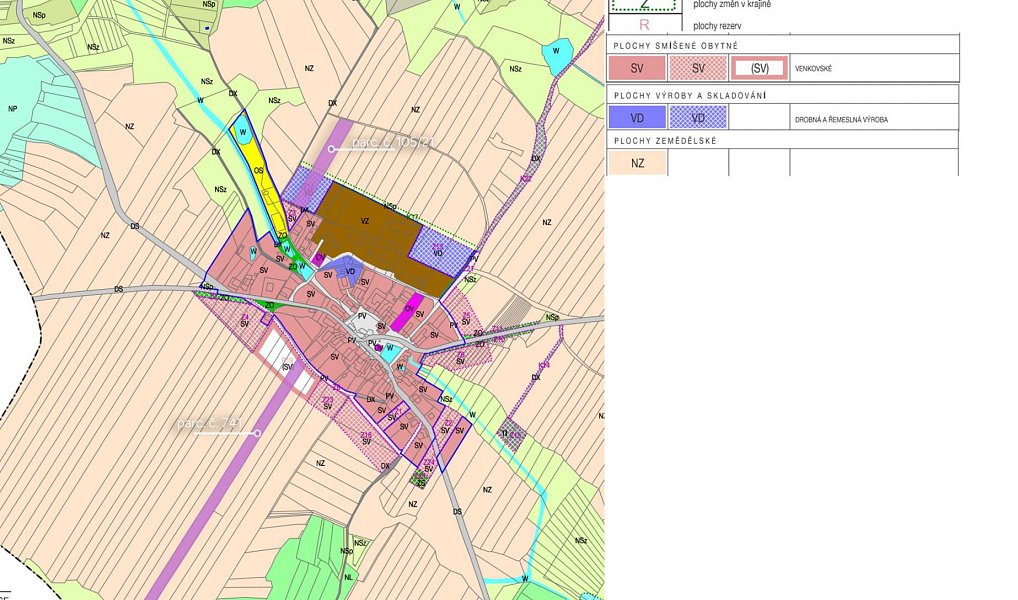Click the R reserve legend box
The image size is (1018, 600).
(645, 25)
